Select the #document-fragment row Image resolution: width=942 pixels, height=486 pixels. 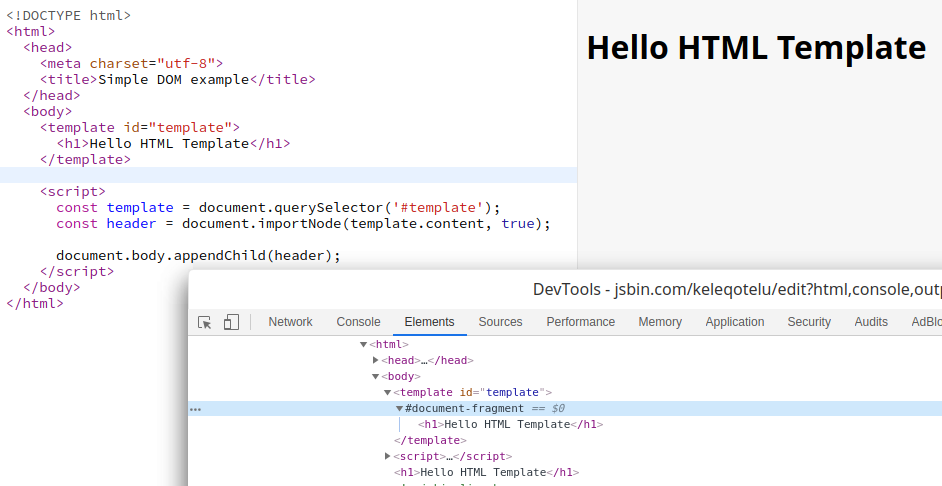point(565,409)
